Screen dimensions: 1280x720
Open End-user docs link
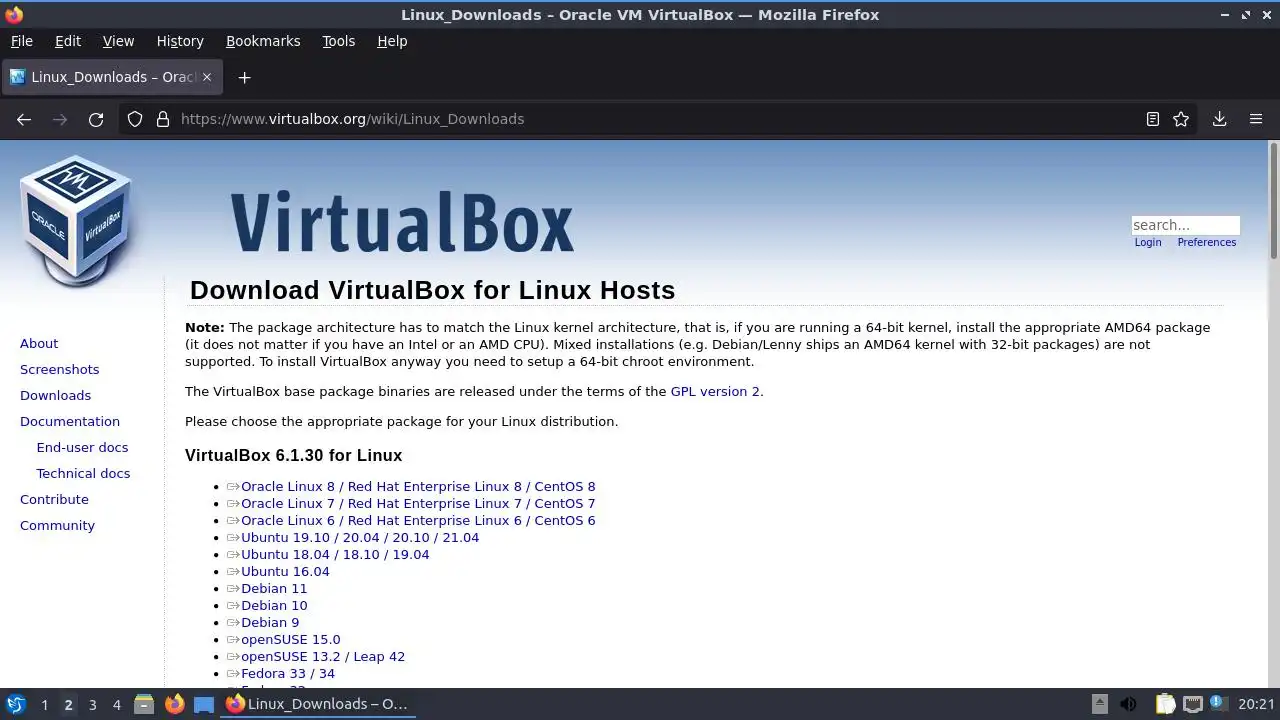pyautogui.click(x=82, y=447)
